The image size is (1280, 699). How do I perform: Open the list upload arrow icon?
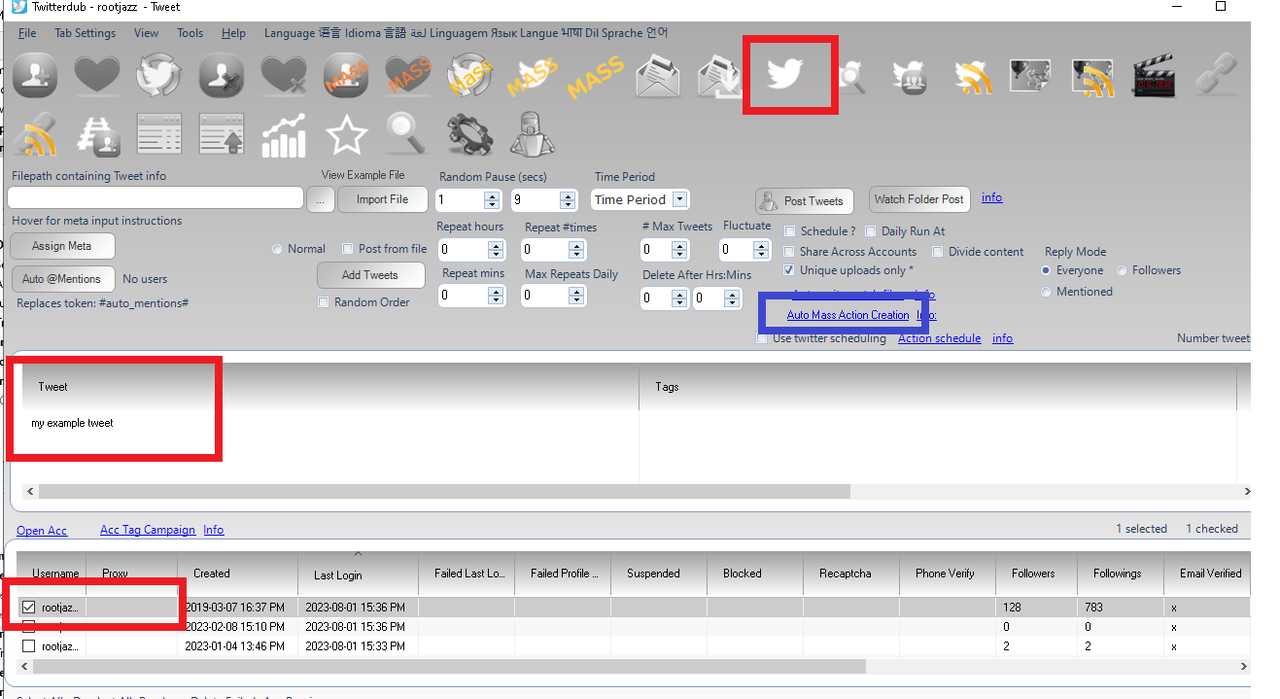tap(221, 134)
